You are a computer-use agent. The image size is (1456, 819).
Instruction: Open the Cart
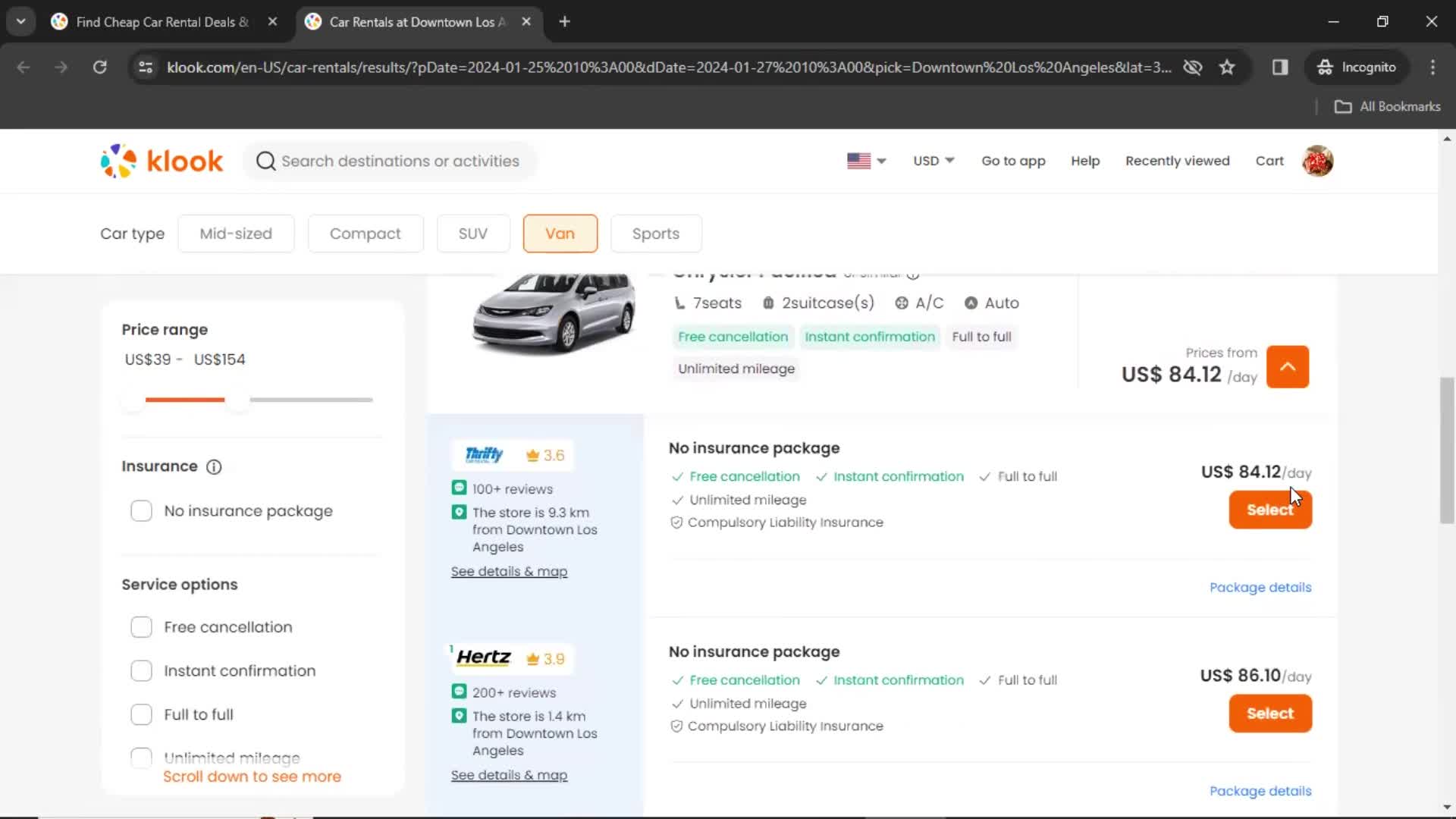pyautogui.click(x=1269, y=161)
